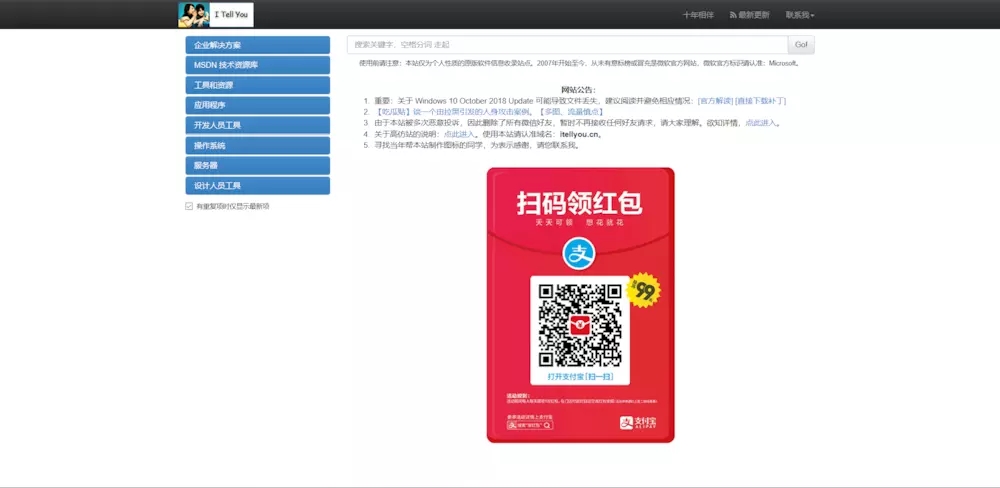
Task: Expand the 开发人员工具 category
Action: point(258,125)
